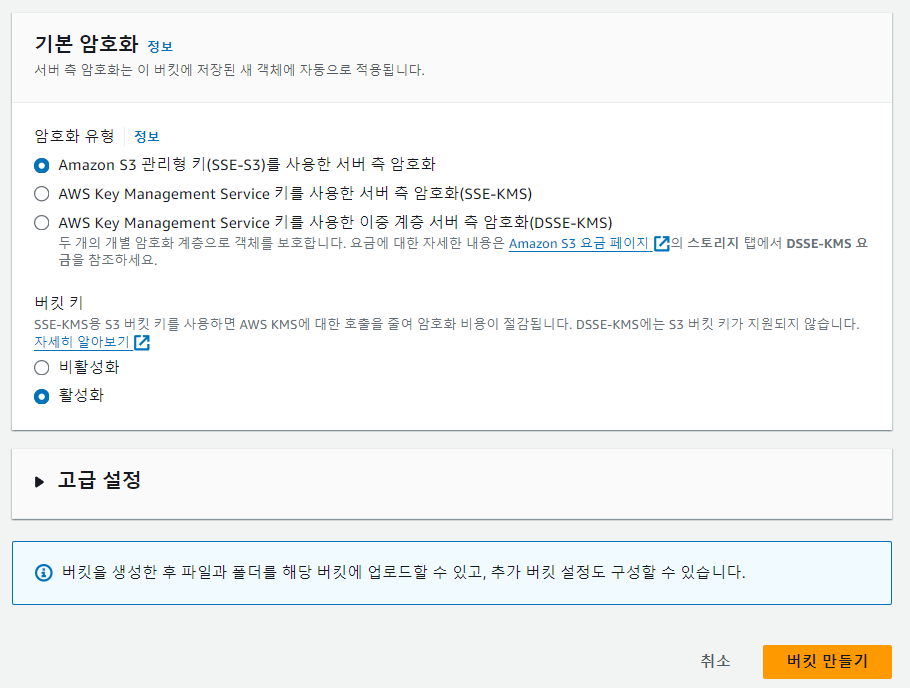Expand the 고급 설정 section

(x=39, y=482)
